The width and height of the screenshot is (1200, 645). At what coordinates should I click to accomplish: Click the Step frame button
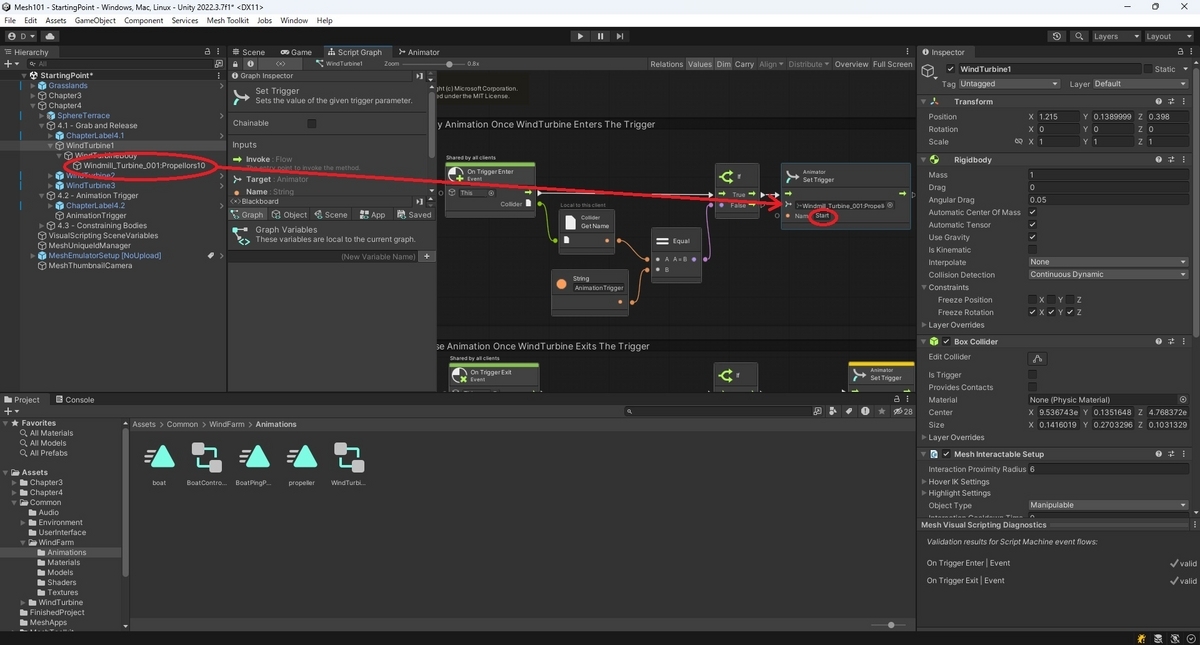(620, 36)
